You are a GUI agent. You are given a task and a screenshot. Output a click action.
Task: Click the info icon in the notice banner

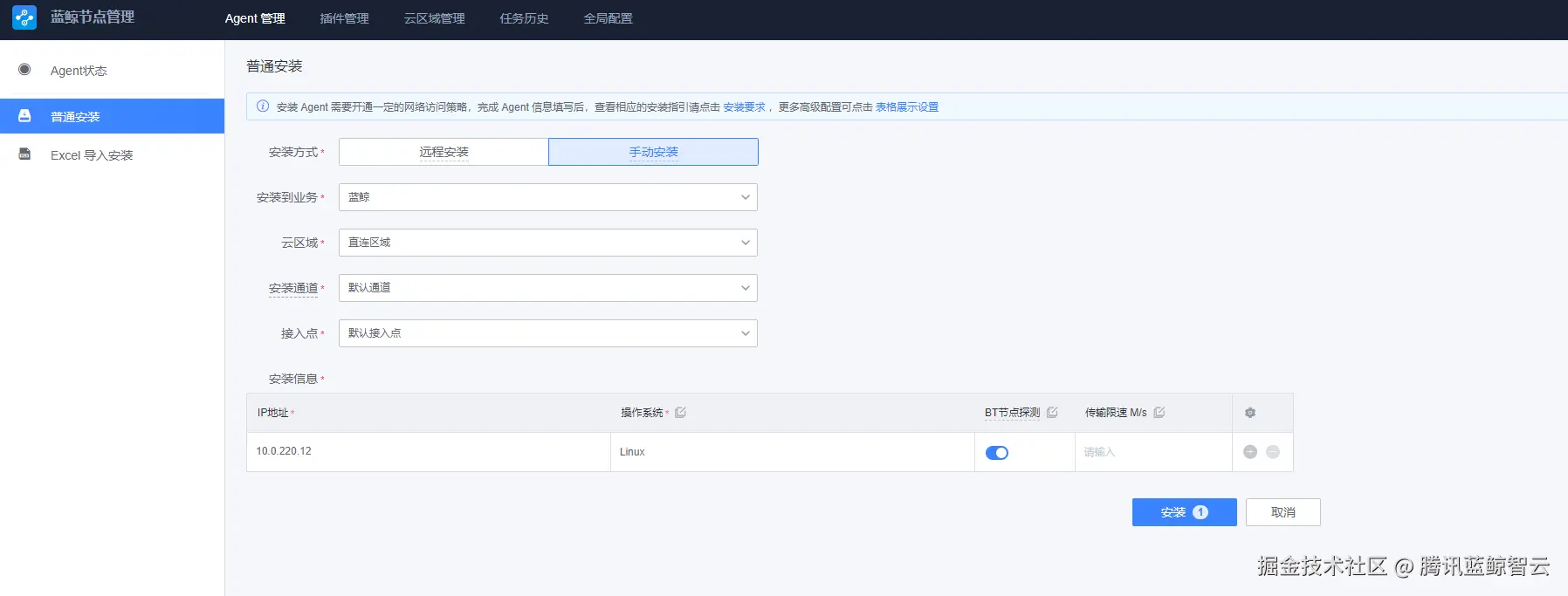[x=263, y=106]
